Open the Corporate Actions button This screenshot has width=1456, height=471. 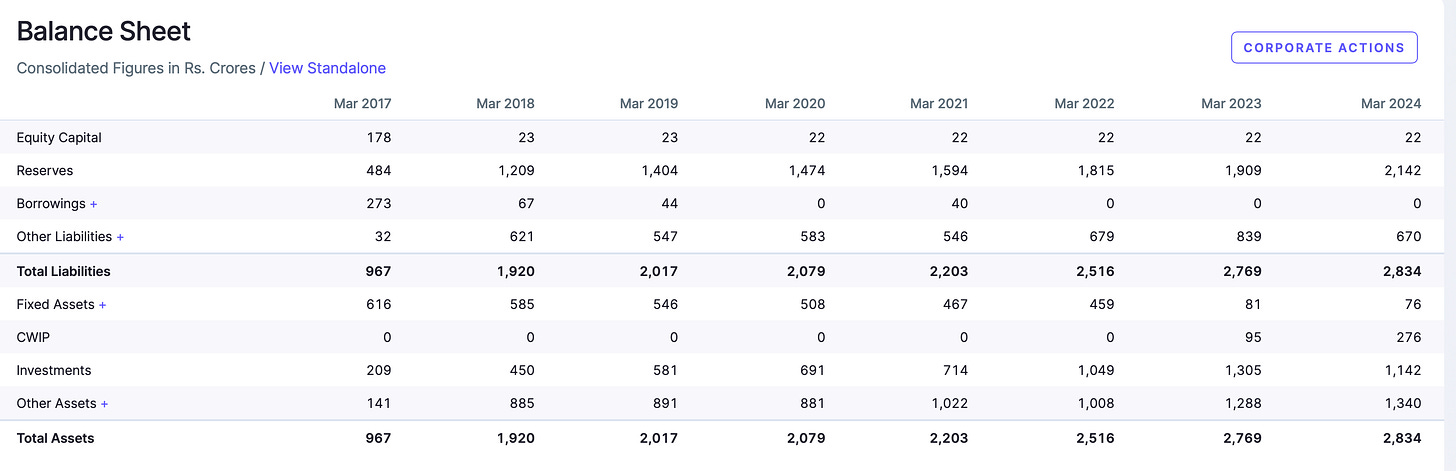click(1324, 47)
